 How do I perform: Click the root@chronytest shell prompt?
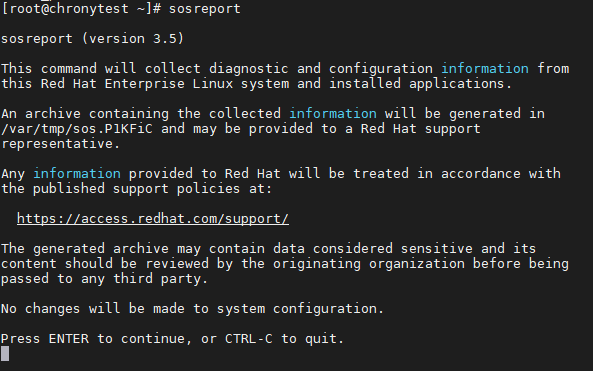(81, 9)
